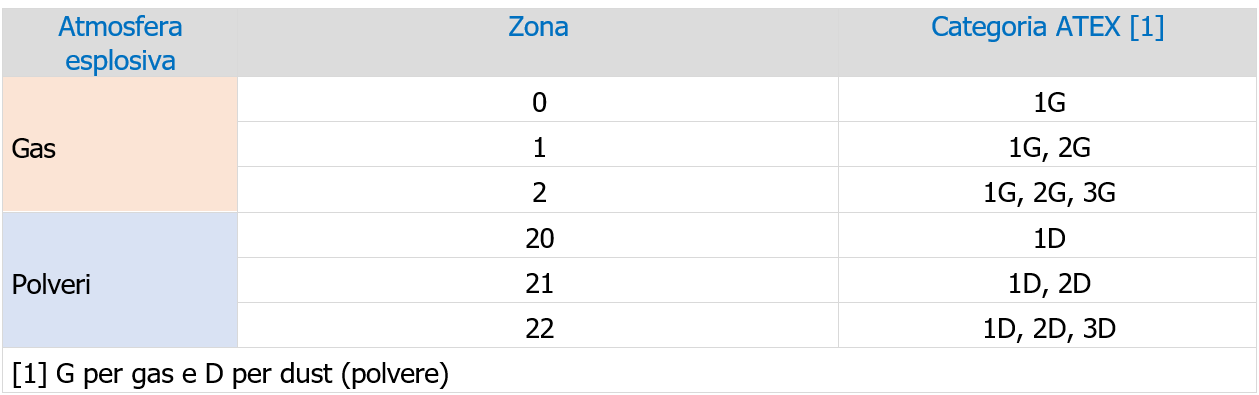
Task: Select the 1D, 2D category cell
Action: coord(1047,280)
